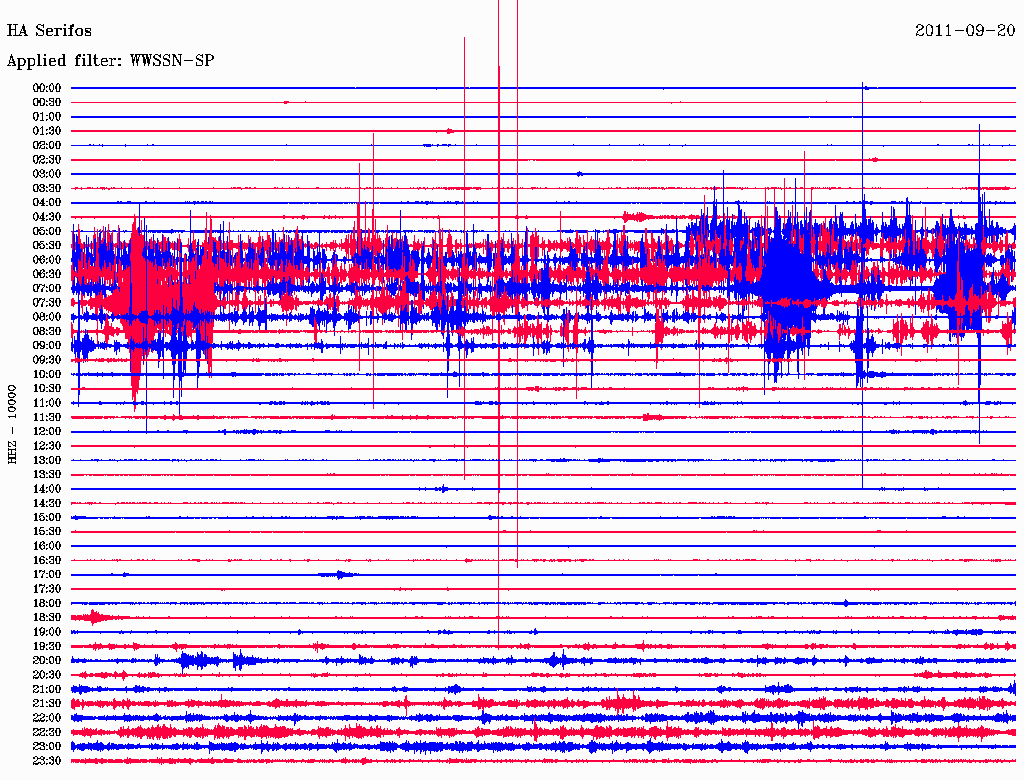Select the 02:00 time label
Image resolution: width=1024 pixels, height=780 pixels.
pos(47,146)
